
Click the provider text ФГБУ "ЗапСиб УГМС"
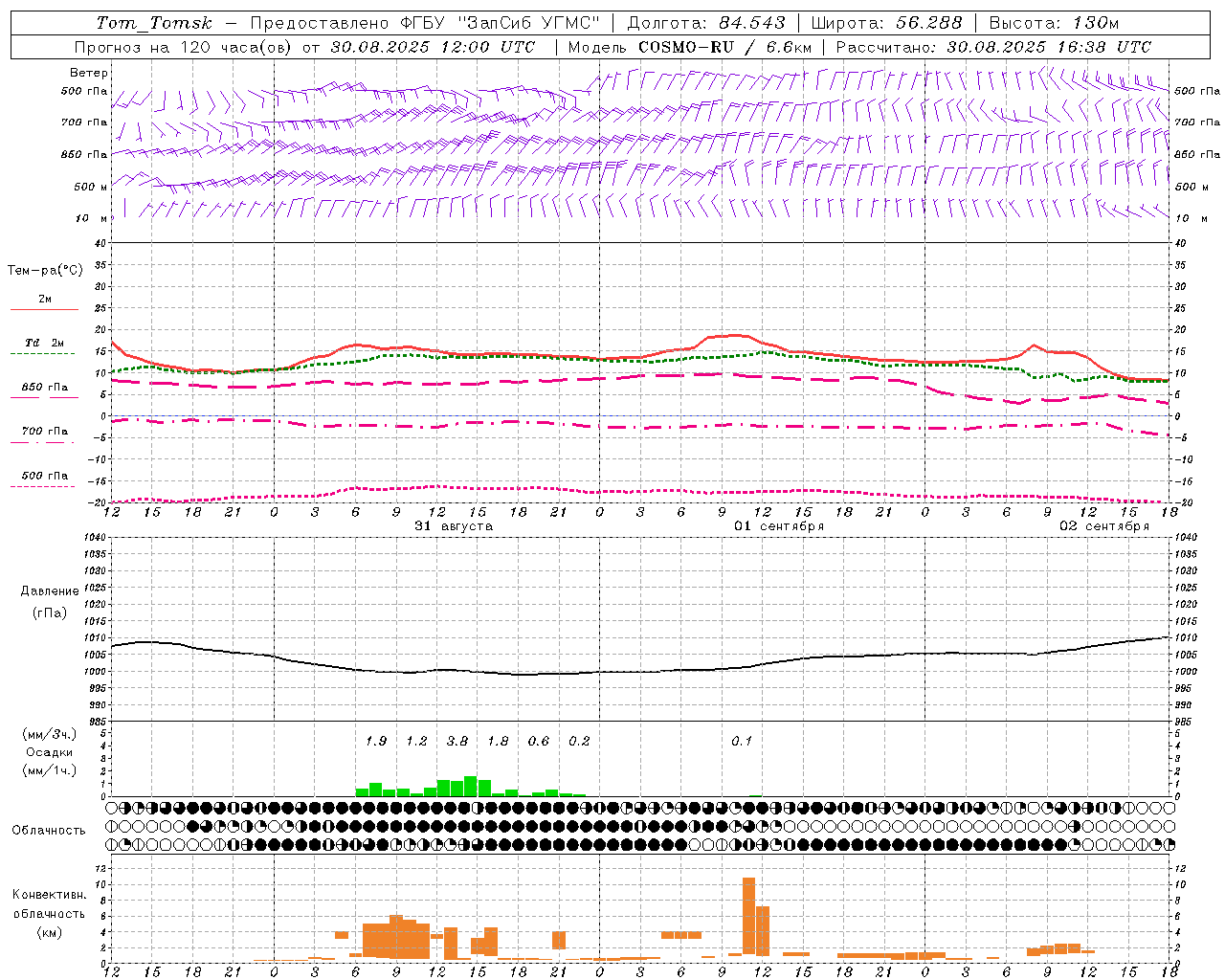501,23
